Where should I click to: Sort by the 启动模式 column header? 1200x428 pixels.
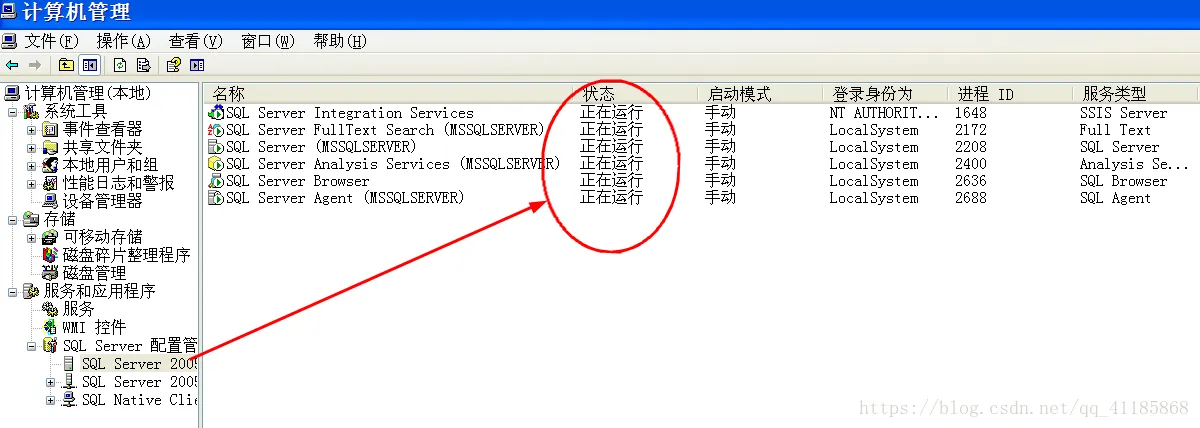760,93
